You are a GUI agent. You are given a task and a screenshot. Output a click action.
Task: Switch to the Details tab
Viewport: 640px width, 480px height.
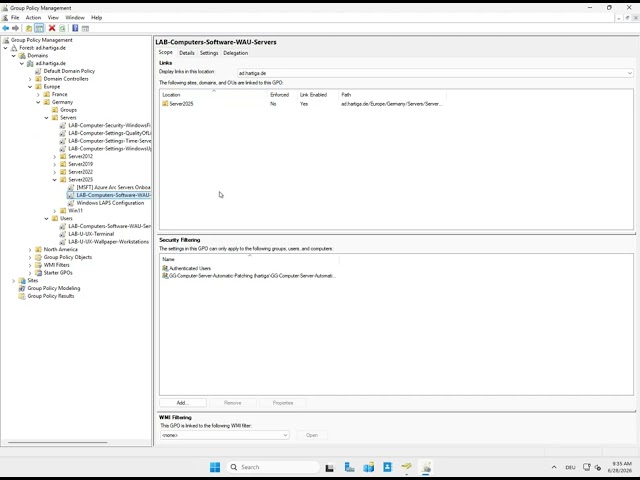click(187, 53)
